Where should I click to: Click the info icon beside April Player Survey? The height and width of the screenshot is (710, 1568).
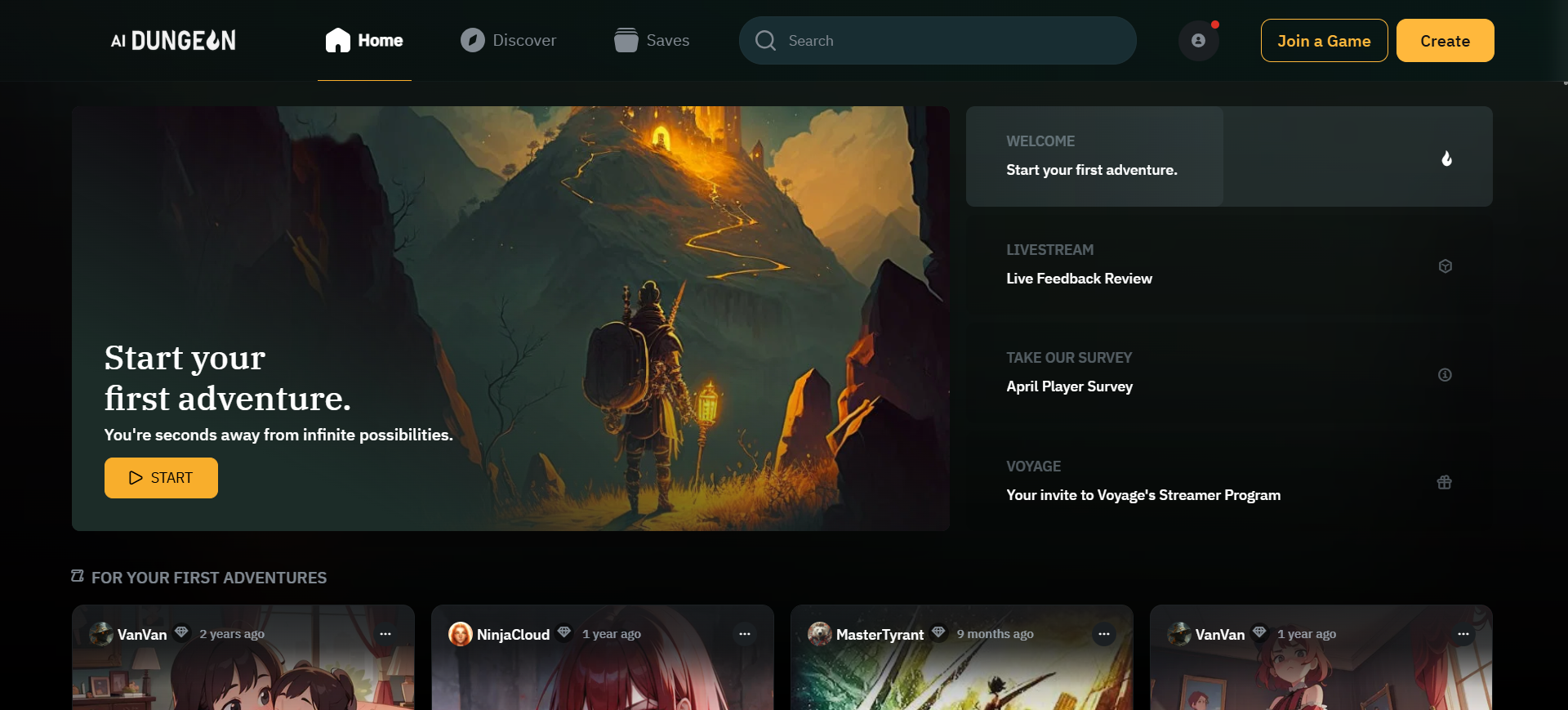pyautogui.click(x=1445, y=375)
